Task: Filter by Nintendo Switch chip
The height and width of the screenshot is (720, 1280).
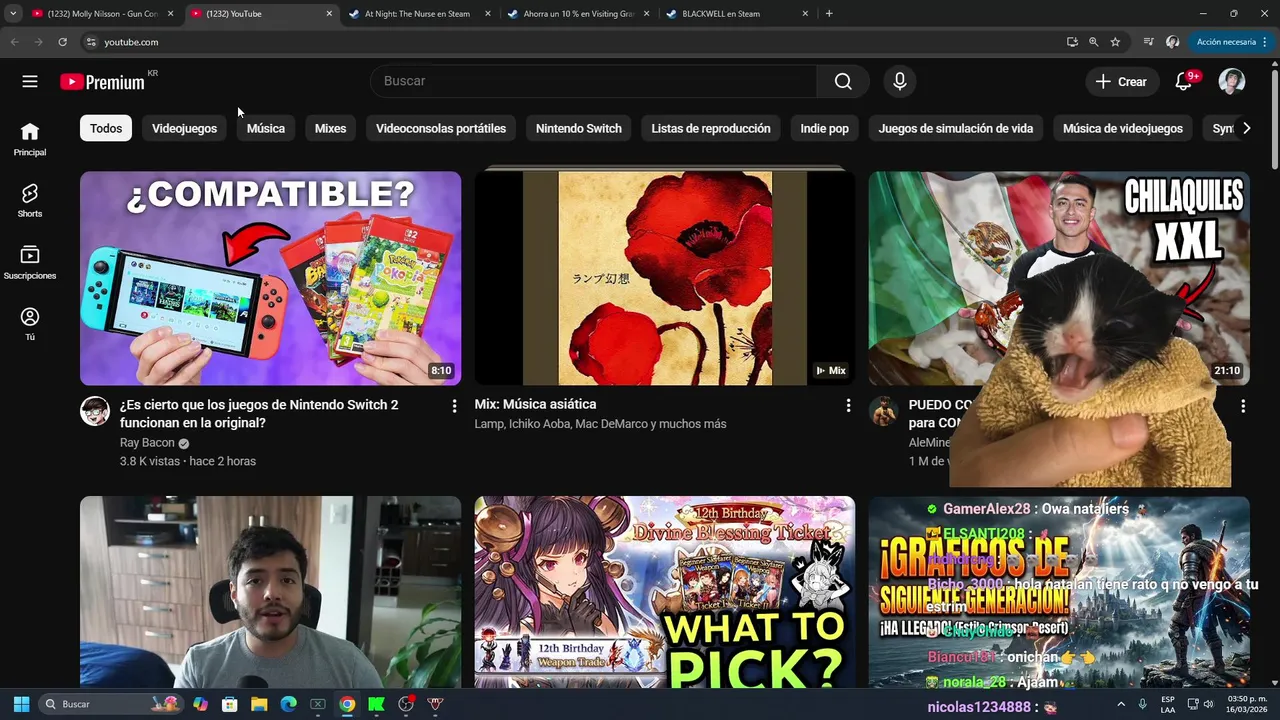Action: pyautogui.click(x=579, y=128)
